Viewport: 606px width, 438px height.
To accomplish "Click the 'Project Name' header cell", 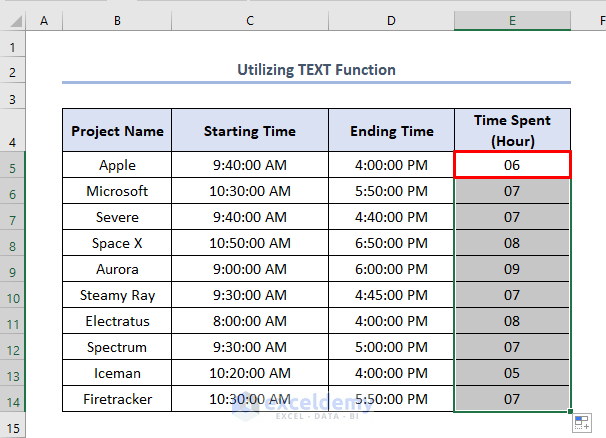I will 117,131.
